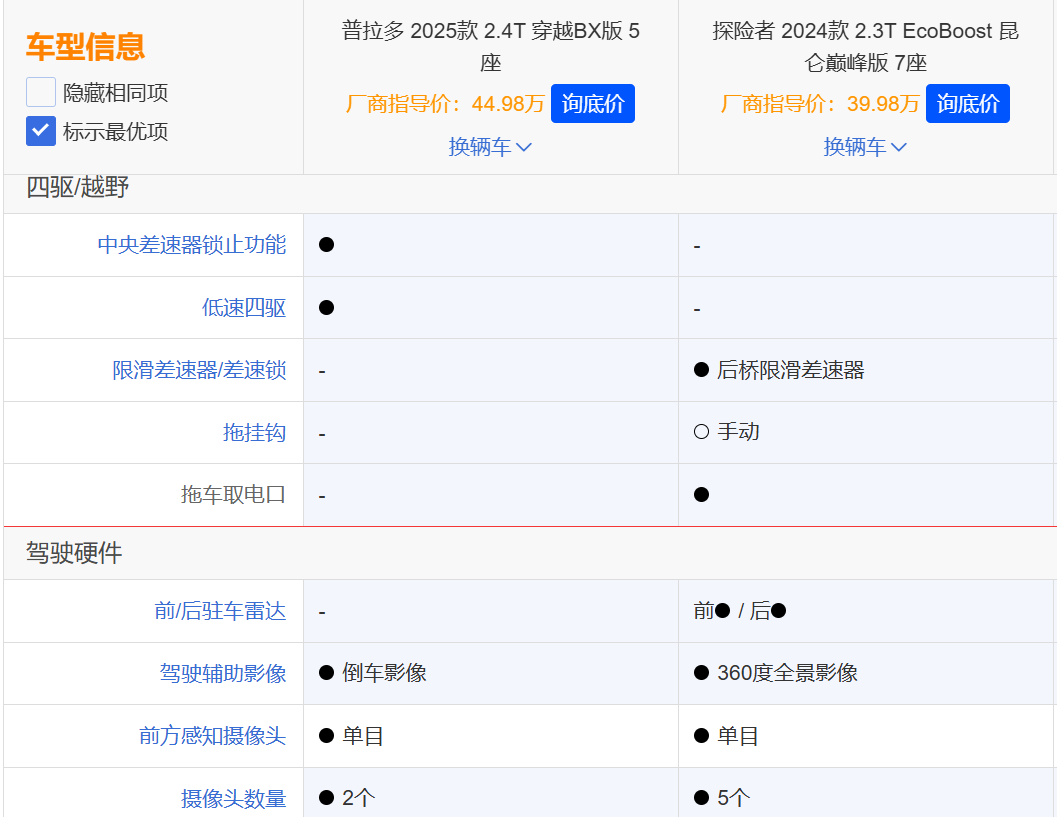Viewport: 1057px width, 817px height.
Task: Open 中央差速器锁止功能 parameter link
Action: (x=191, y=245)
